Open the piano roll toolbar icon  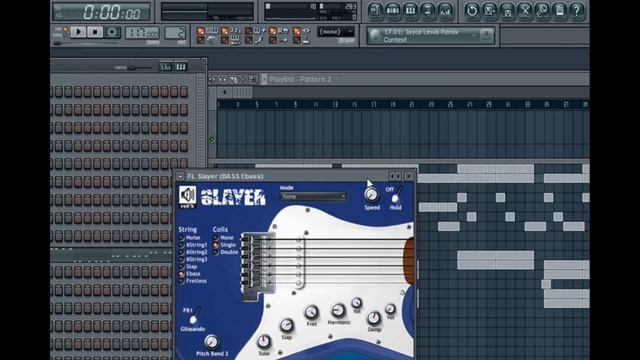[410, 11]
